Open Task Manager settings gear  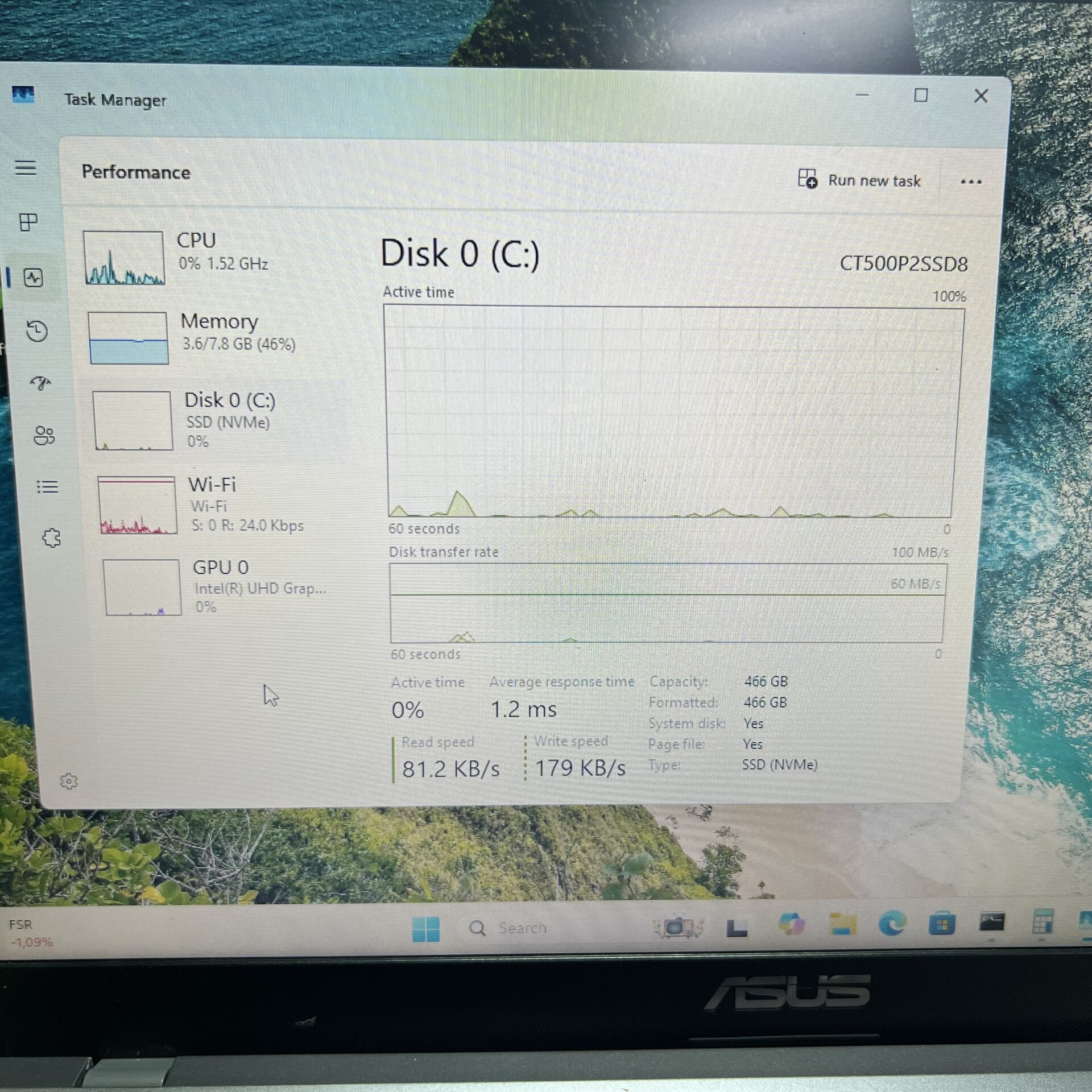[x=69, y=781]
